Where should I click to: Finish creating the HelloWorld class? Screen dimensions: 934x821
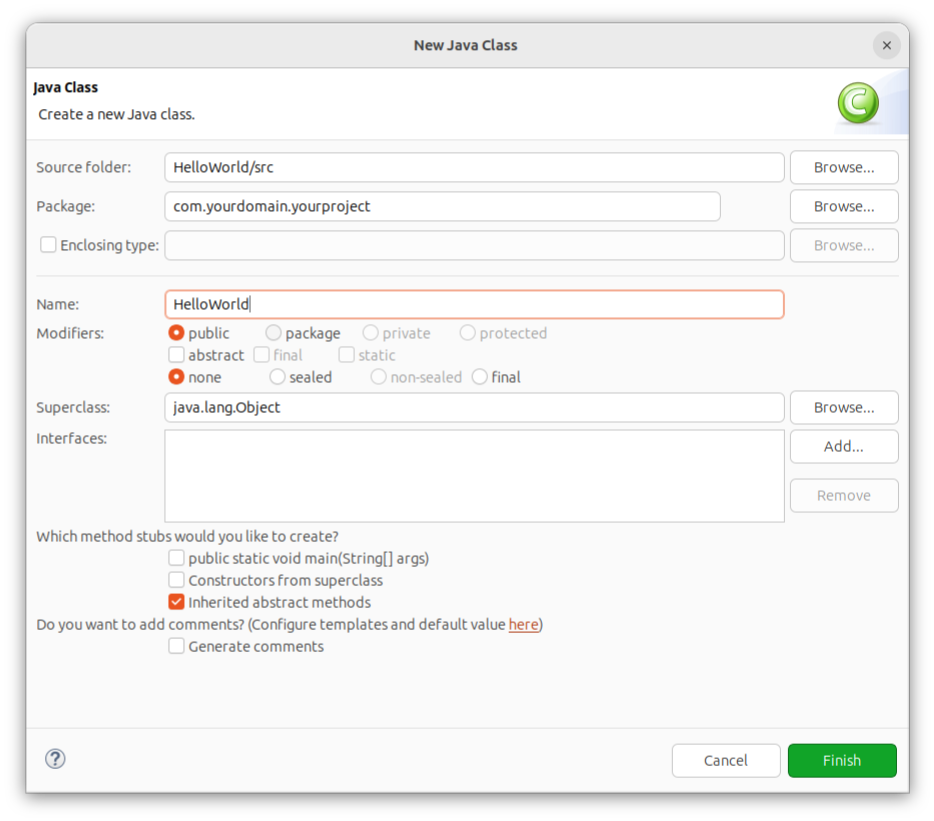tap(841, 760)
